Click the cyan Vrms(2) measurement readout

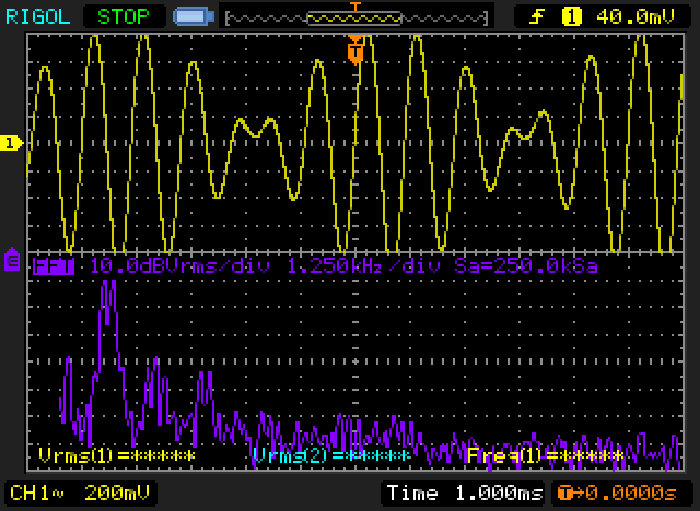tap(331, 456)
